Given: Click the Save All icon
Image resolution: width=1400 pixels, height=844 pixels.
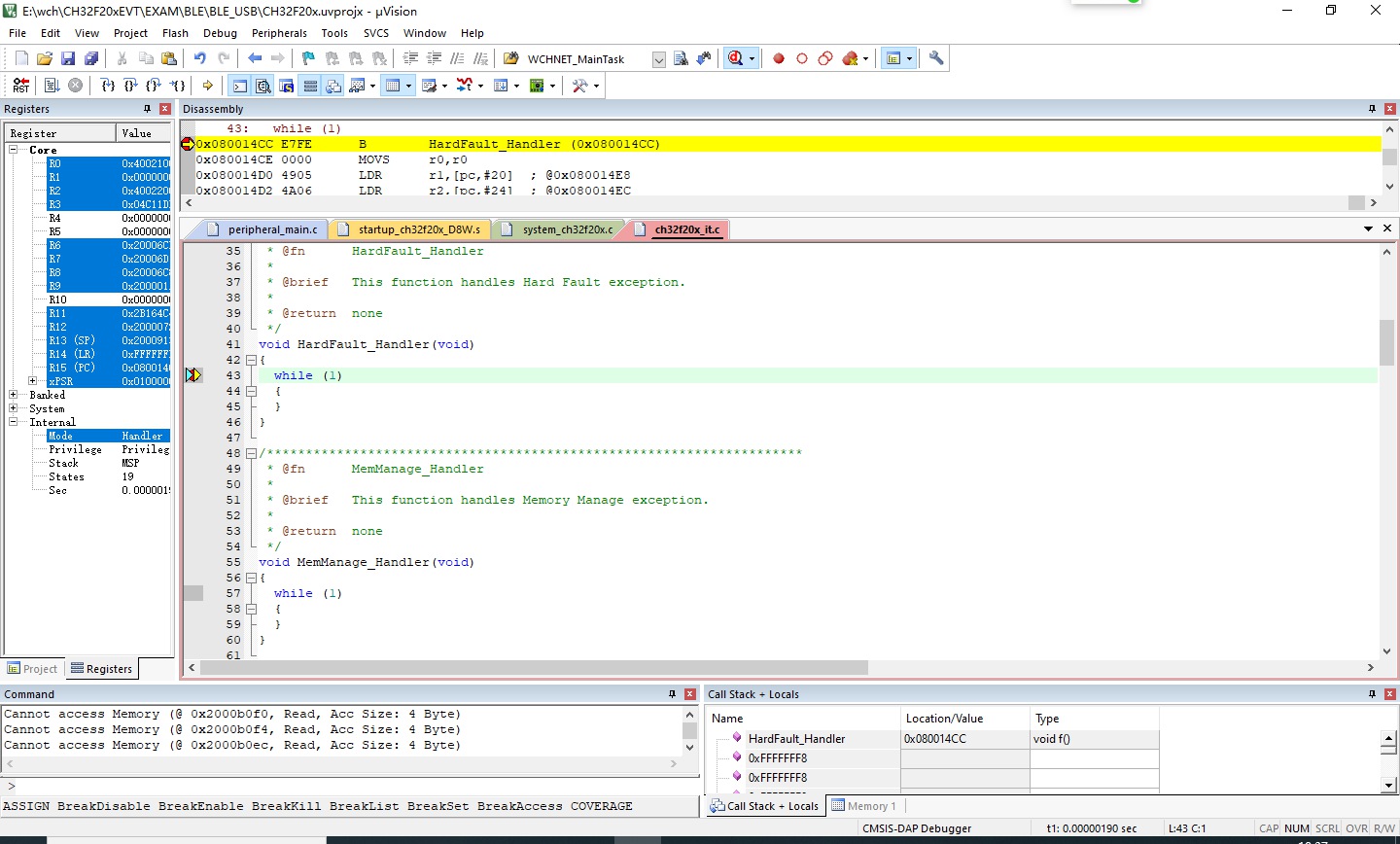Looking at the screenshot, I should (x=91, y=58).
